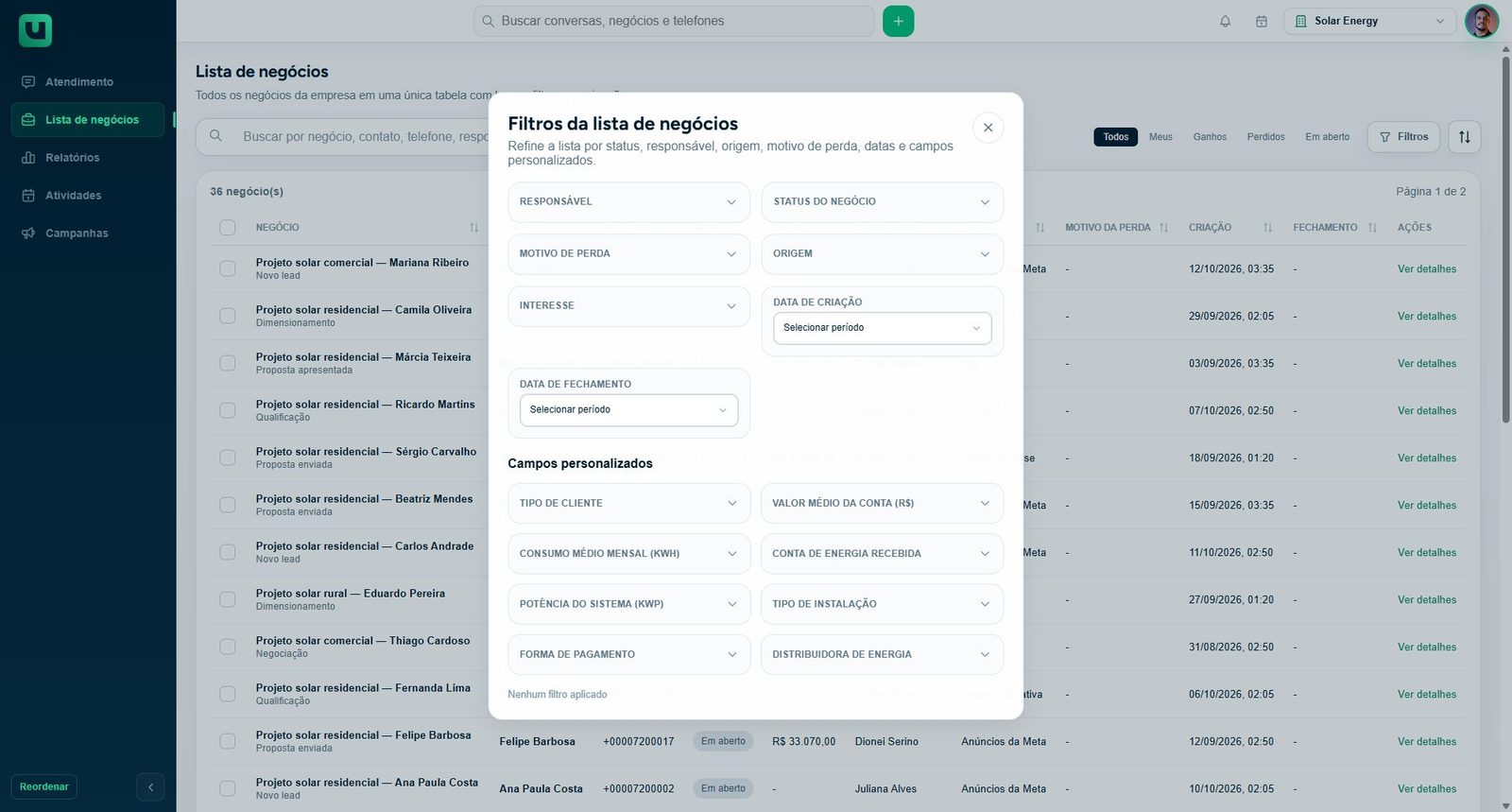Screen dimensions: 1512x812
Task: Check the Camila Oliveira row checkbox
Action: tap(228, 316)
